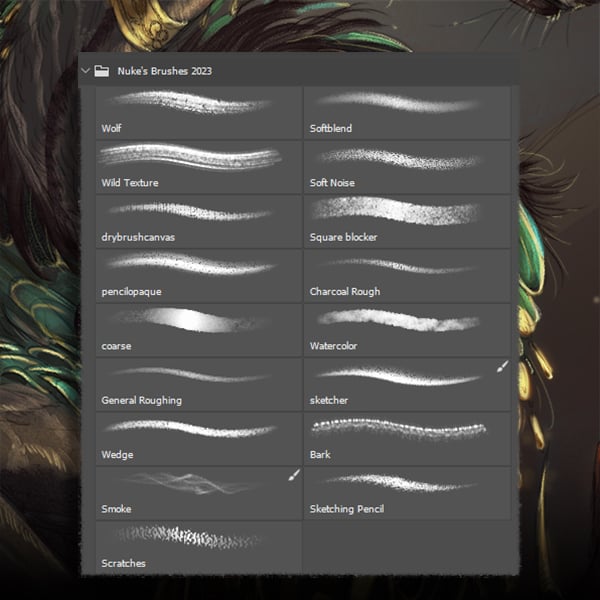Select the Bark brush preset
This screenshot has width=600, height=600.
pyautogui.click(x=407, y=439)
